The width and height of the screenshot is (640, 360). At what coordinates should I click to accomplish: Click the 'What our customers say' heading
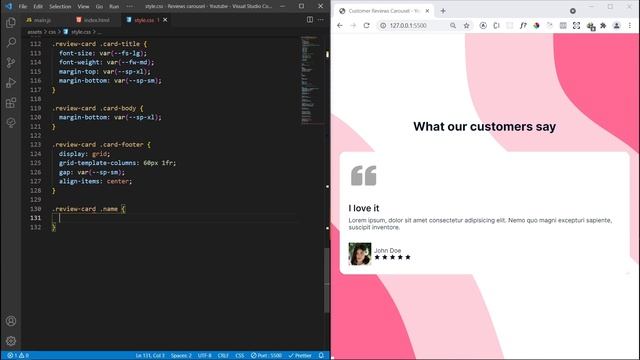[484, 127]
